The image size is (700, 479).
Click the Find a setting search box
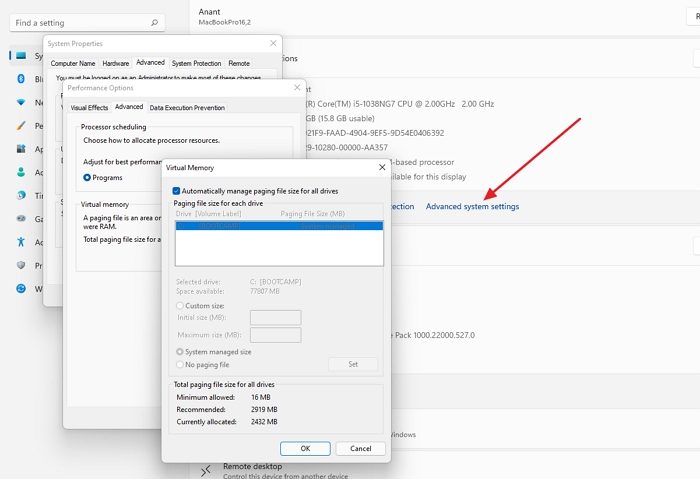pyautogui.click(x=87, y=22)
